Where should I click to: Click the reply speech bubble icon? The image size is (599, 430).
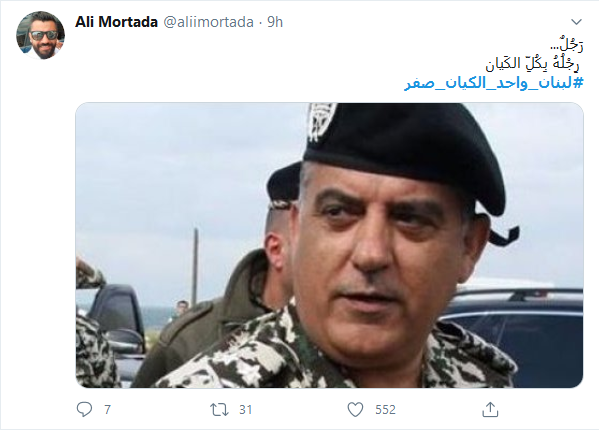pos(84,409)
